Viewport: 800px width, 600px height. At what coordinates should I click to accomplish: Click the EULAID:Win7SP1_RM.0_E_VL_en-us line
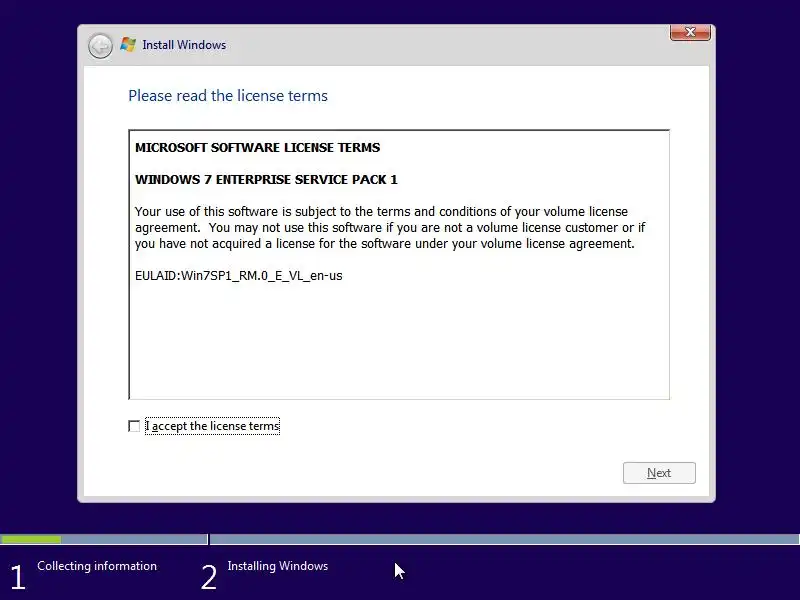(238, 276)
